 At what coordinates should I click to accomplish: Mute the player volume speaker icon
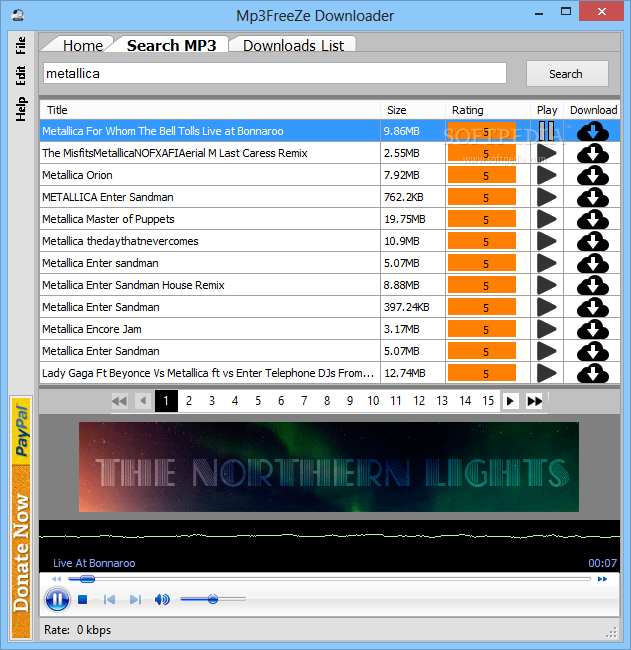pyautogui.click(x=162, y=599)
